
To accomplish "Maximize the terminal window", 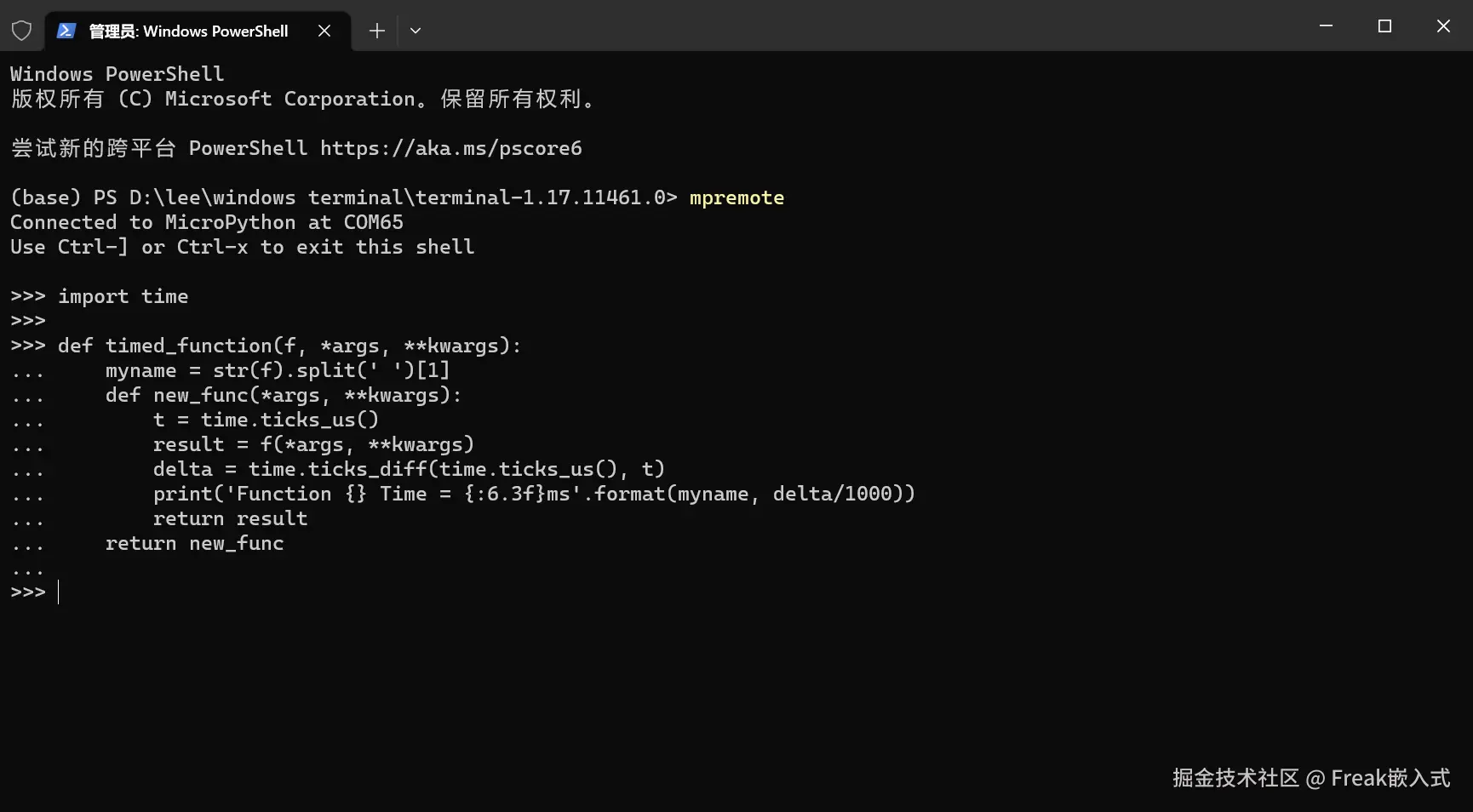I will [1384, 26].
